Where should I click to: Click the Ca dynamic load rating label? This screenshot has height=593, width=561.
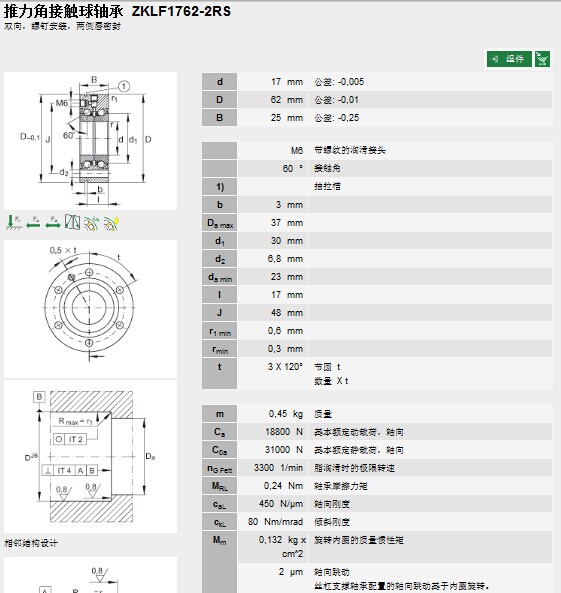click(219, 432)
